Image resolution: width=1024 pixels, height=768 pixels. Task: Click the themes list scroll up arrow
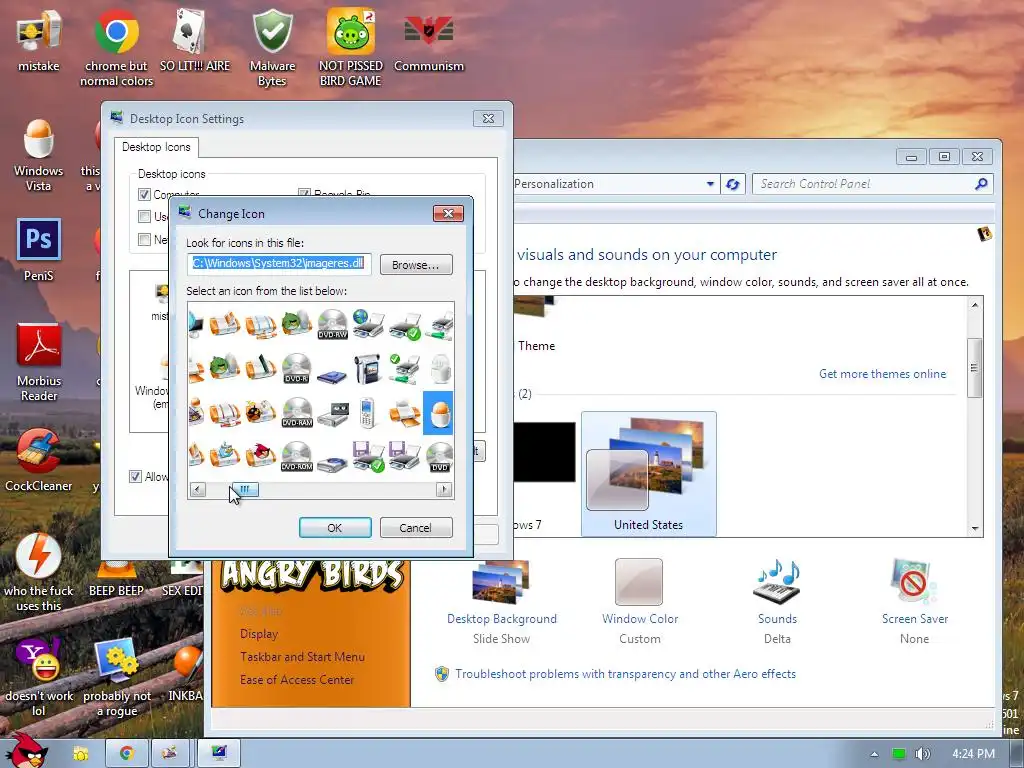click(x=974, y=304)
